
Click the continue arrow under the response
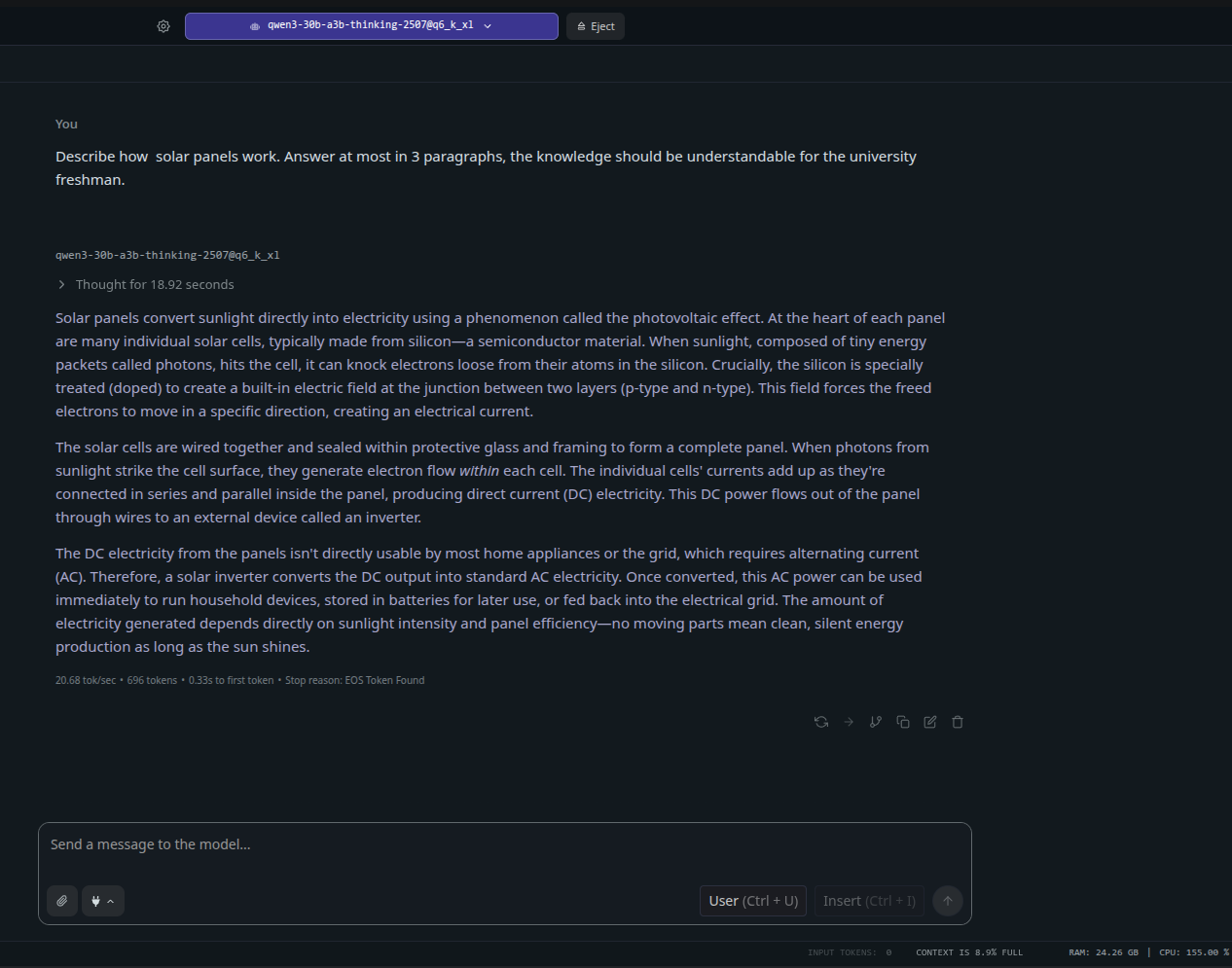tap(849, 722)
